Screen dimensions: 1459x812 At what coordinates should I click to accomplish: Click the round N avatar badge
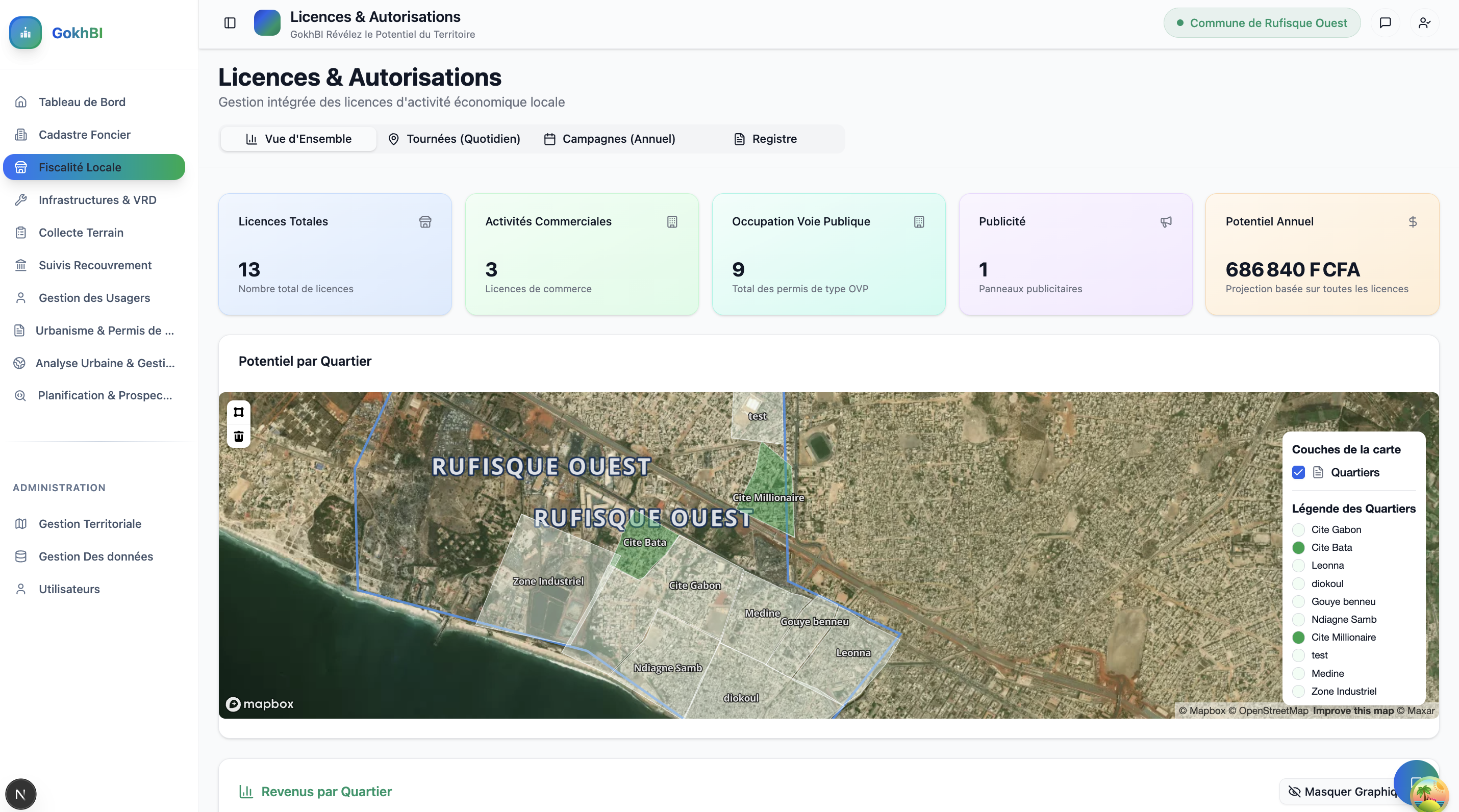pyautogui.click(x=20, y=794)
